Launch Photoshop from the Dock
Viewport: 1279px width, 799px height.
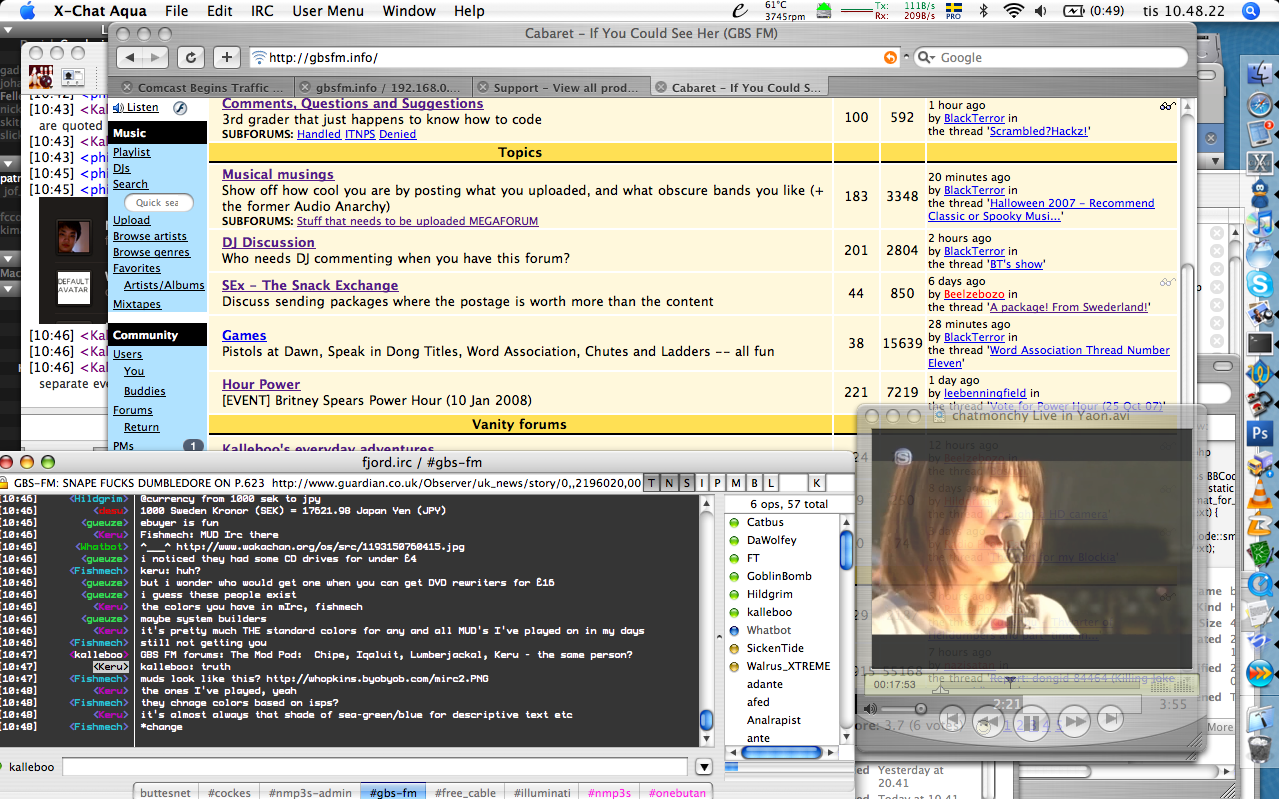point(1259,434)
